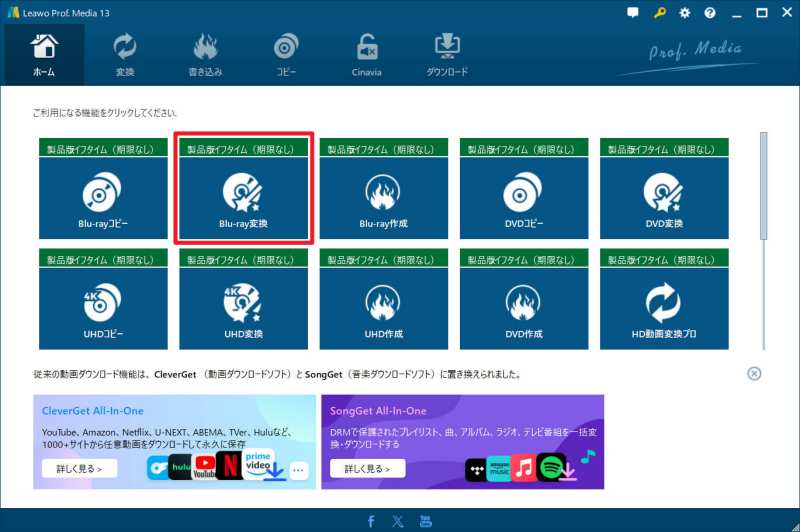800x532 pixels.
Task: Launch the Blu-ray作成 burner tile
Action: [x=384, y=198]
